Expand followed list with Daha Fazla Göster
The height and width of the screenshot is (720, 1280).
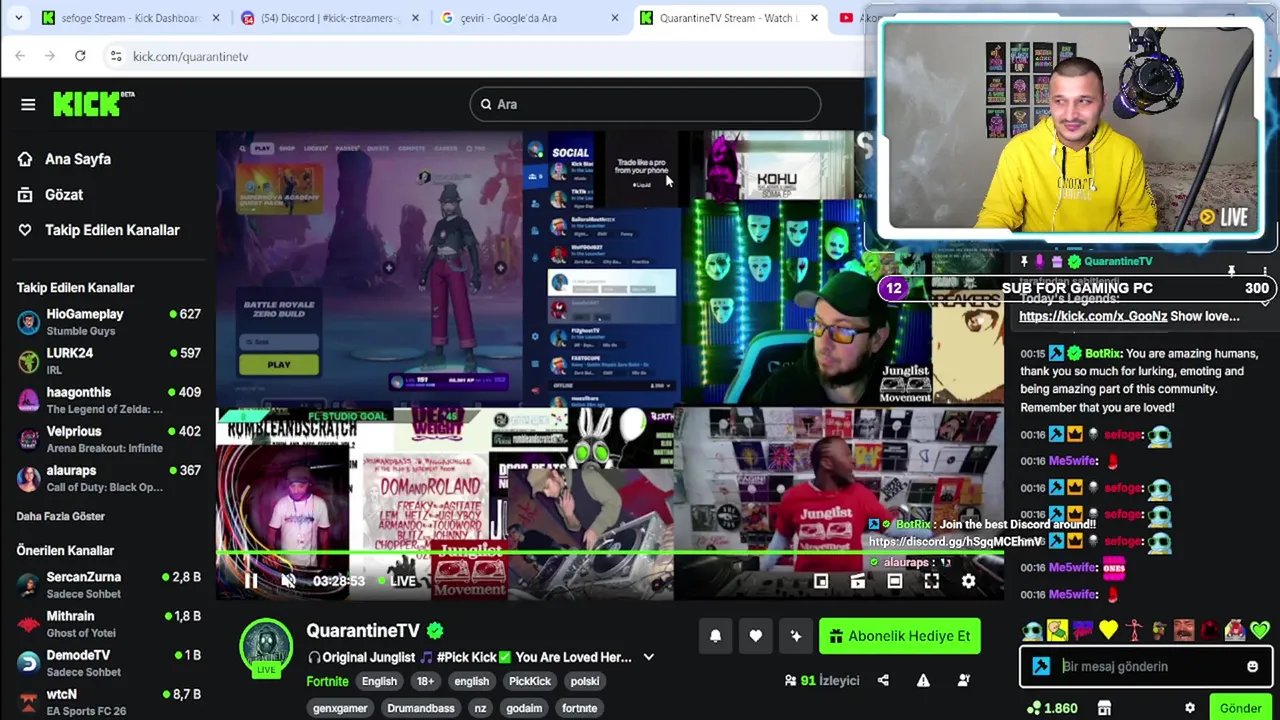pyautogui.click(x=60, y=516)
